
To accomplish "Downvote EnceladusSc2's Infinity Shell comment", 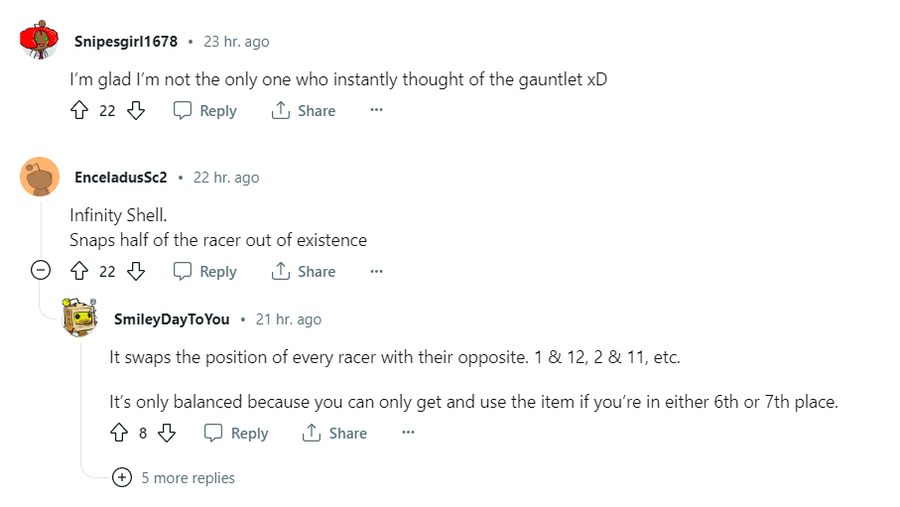I will click(136, 271).
